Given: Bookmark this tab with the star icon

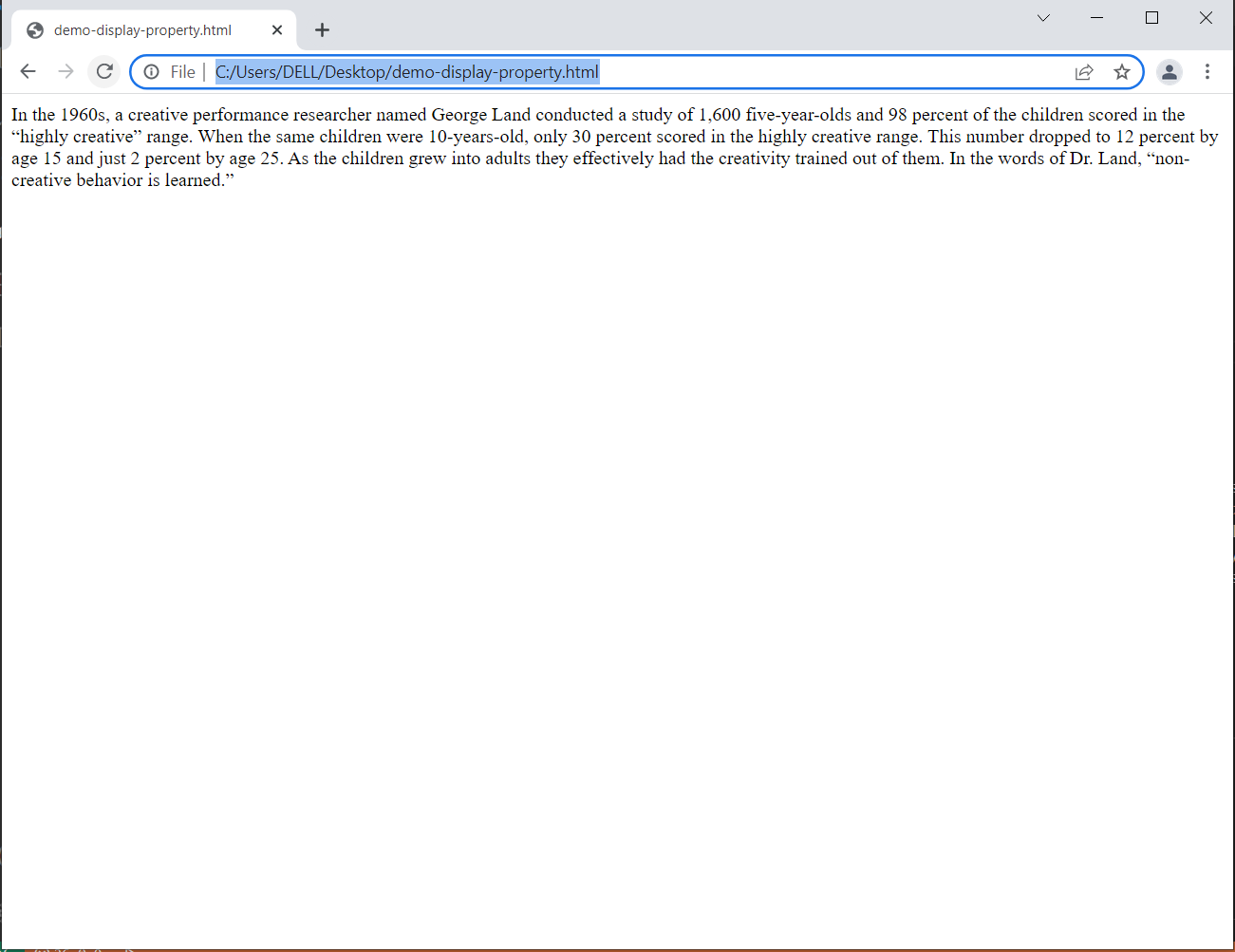Looking at the screenshot, I should point(1122,72).
